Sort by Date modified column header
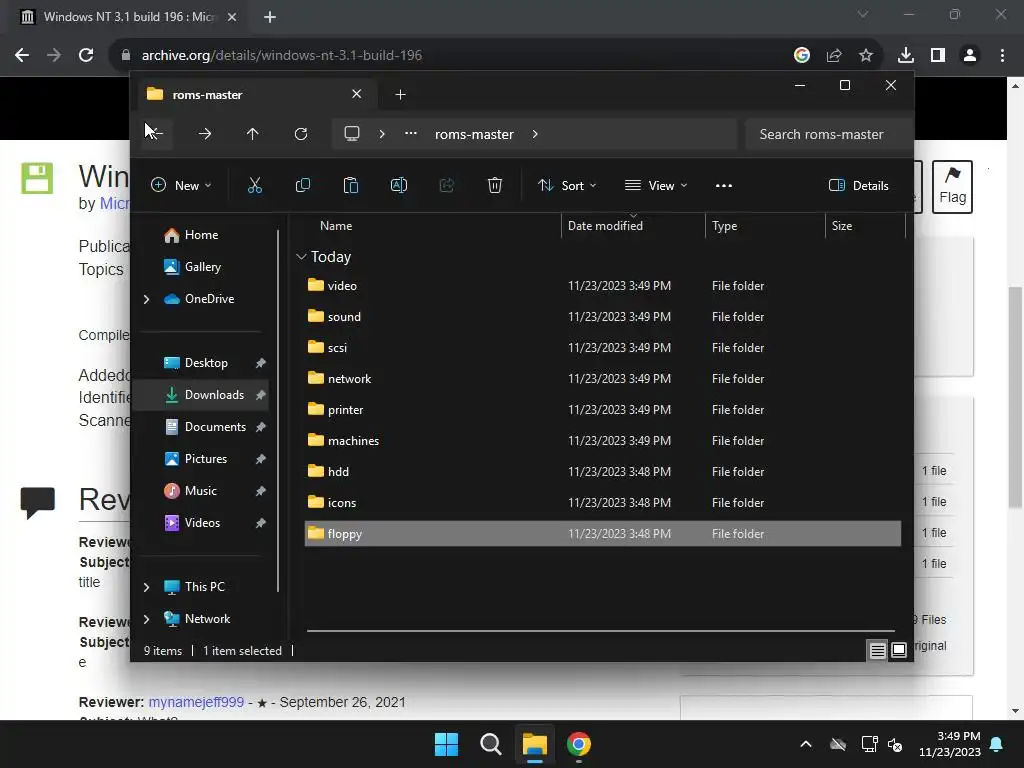1024x768 pixels. (605, 226)
